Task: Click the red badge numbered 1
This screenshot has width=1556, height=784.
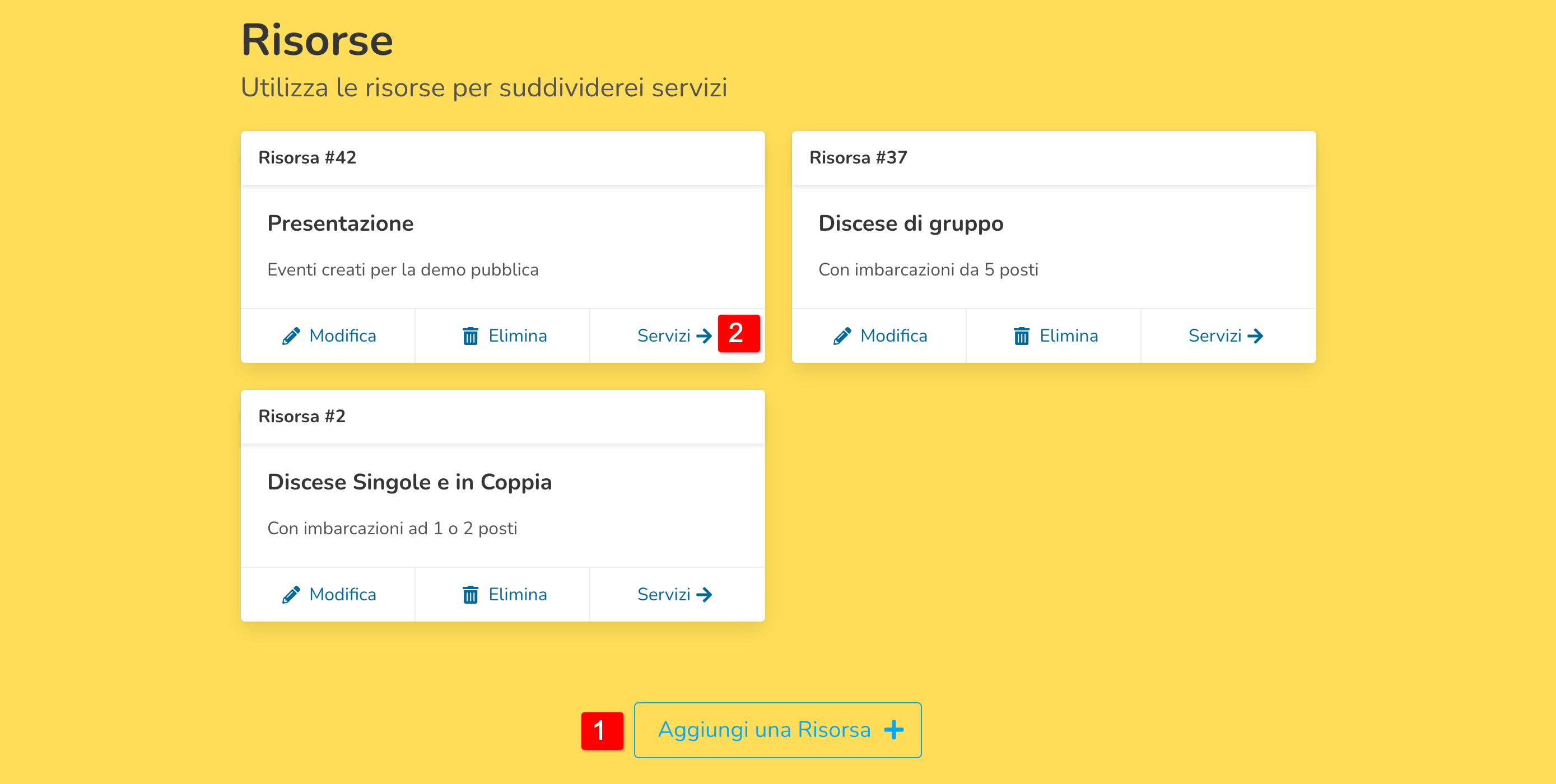Action: click(x=602, y=730)
